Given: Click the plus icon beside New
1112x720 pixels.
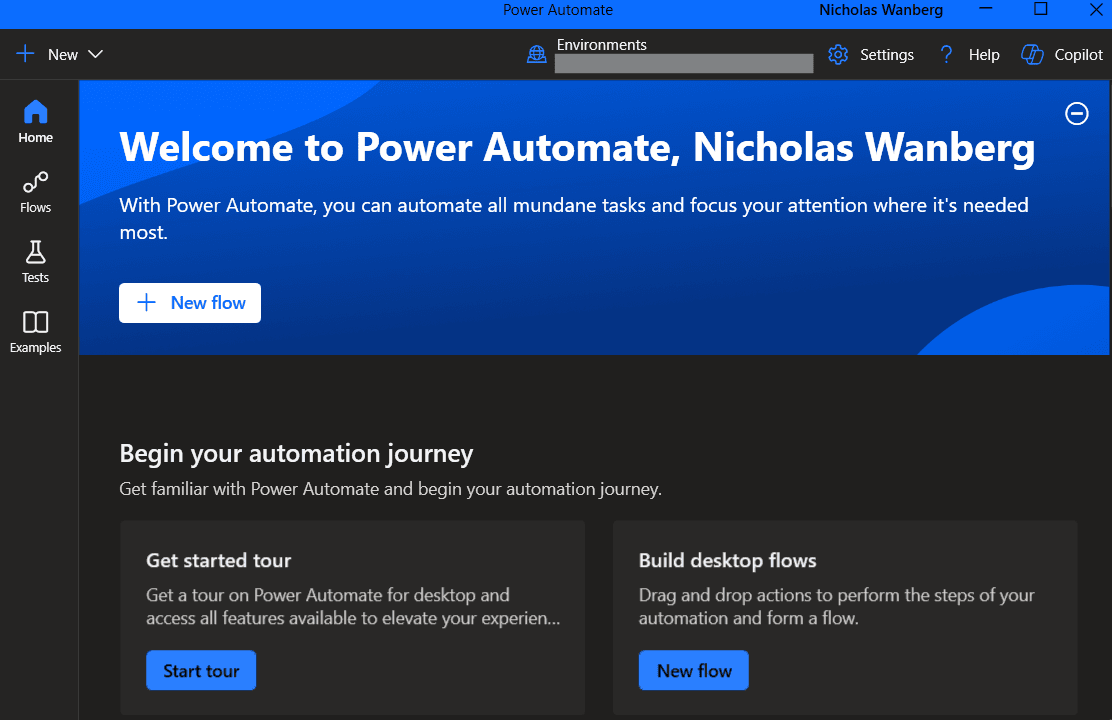Looking at the screenshot, I should click(25, 54).
